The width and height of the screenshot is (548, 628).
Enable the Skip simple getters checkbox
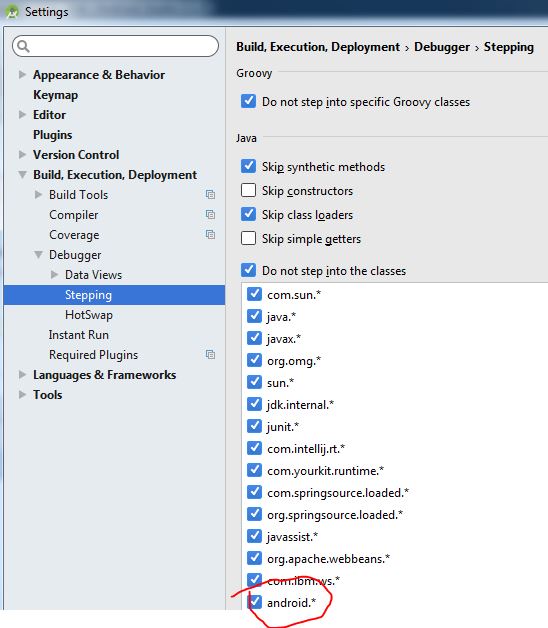point(248,238)
